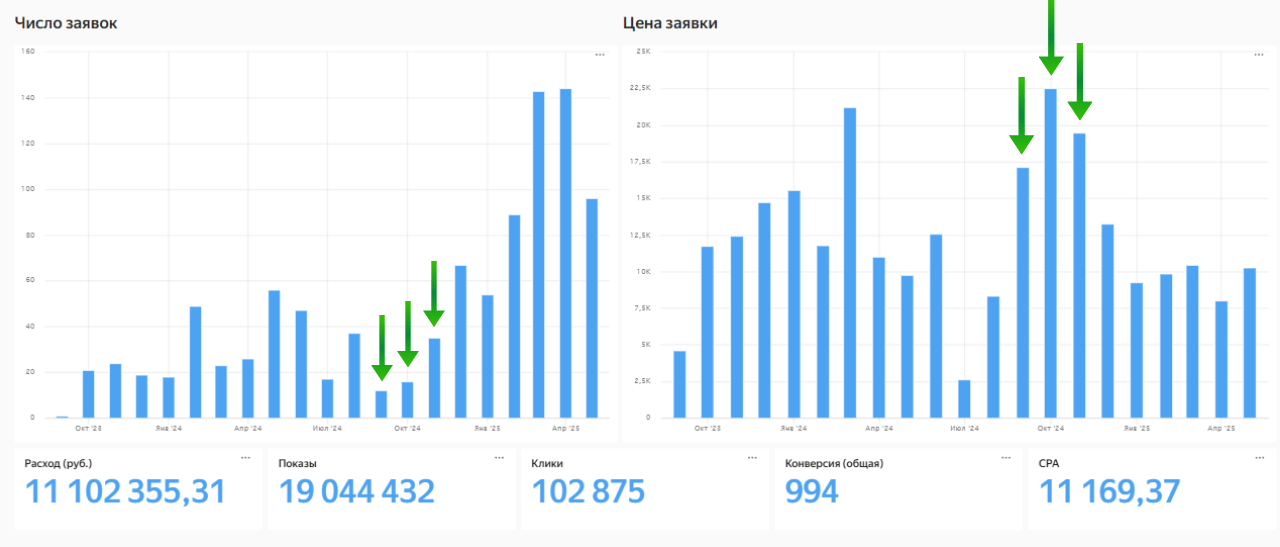1280x547 pixels.
Task: Click axis label Окт '23 under Цена заявки
Action: point(708,428)
